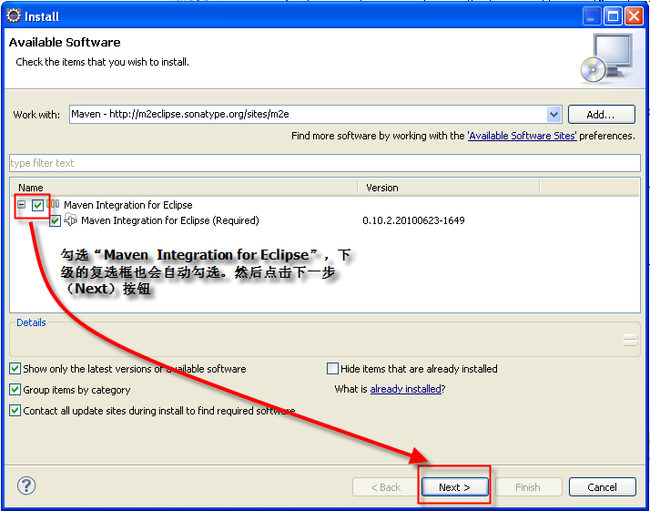Click the category icon beside Maven Integration for Eclipse
Image resolution: width=650 pixels, height=511 pixels.
click(53, 204)
